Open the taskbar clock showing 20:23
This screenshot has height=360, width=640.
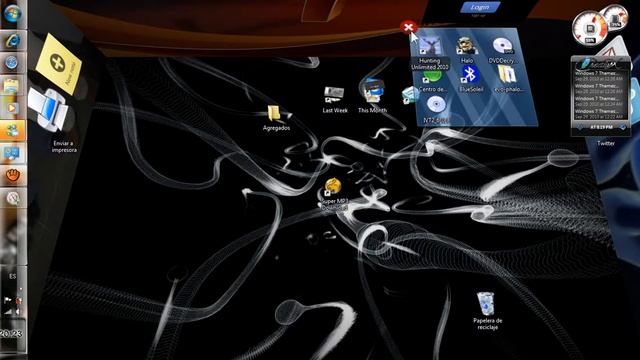tap(11, 333)
